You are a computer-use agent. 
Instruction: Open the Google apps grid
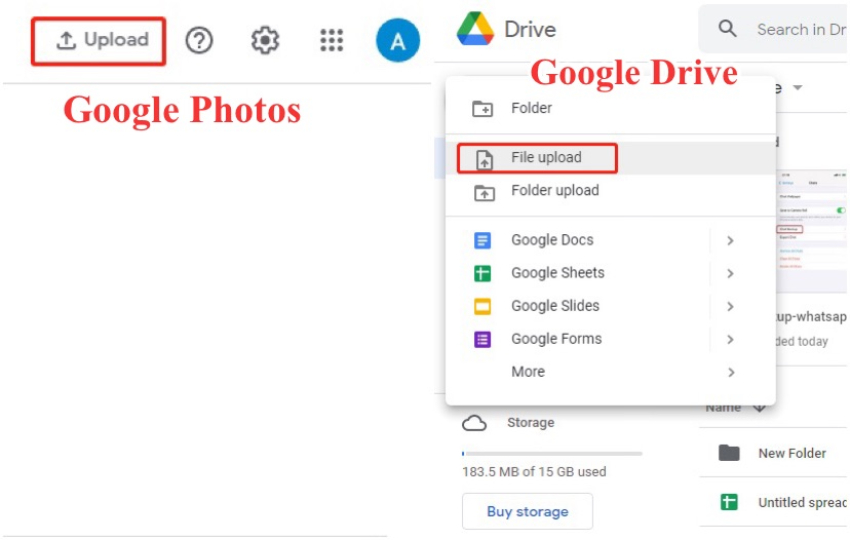coord(331,40)
